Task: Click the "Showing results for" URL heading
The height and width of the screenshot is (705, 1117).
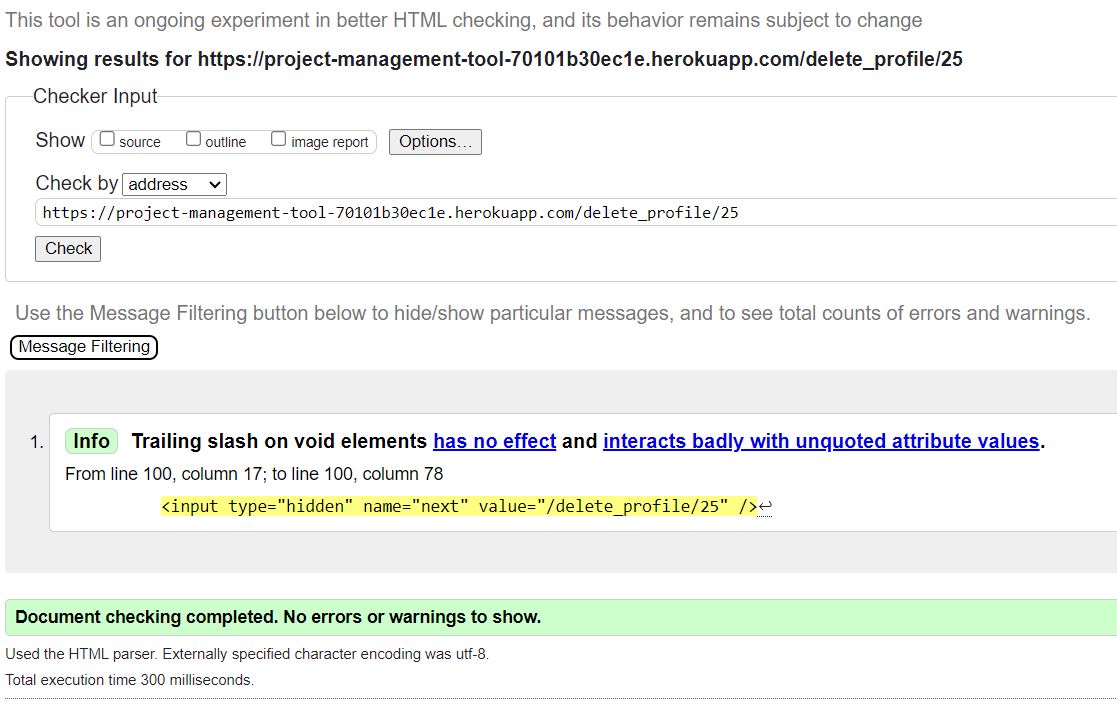Action: click(x=484, y=59)
